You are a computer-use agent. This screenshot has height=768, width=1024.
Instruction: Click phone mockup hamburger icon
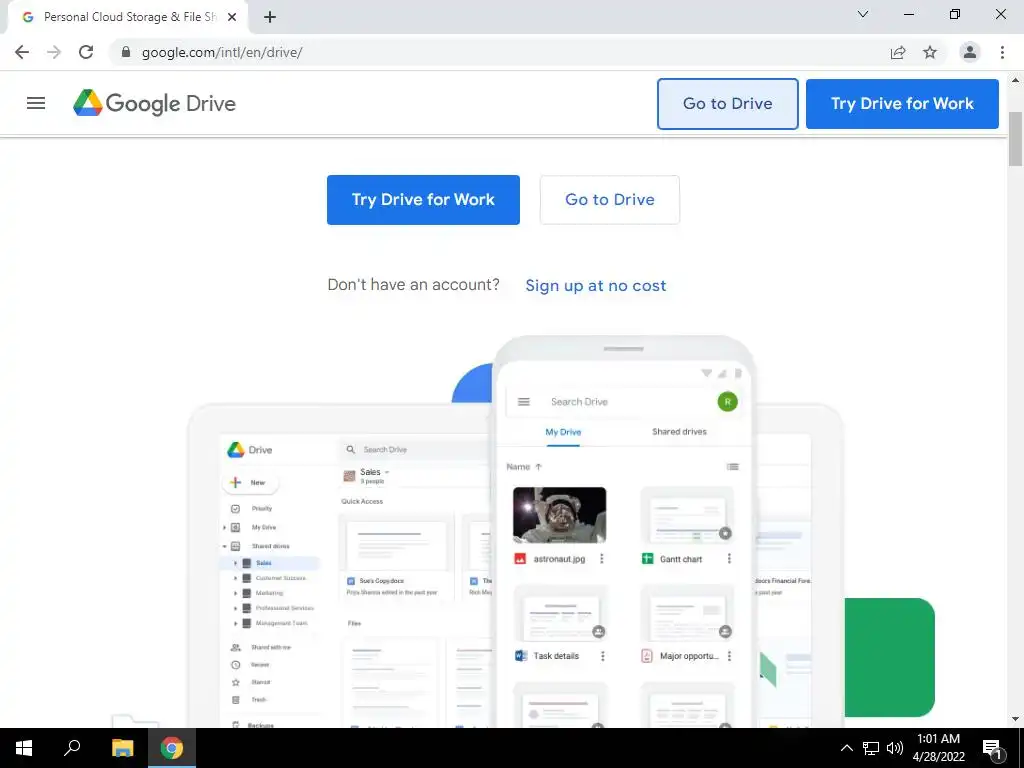pos(524,402)
